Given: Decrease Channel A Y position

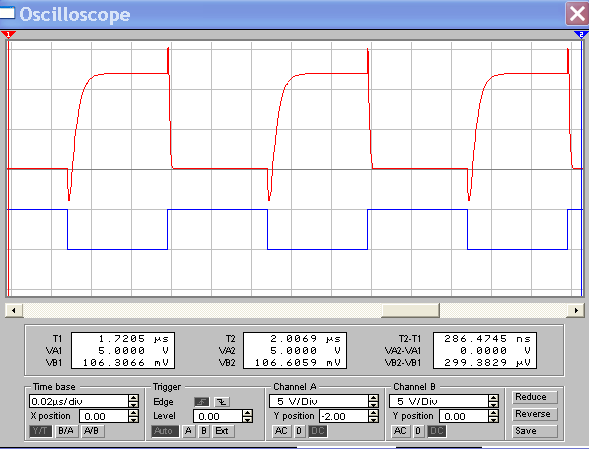Looking at the screenshot, I should click(373, 419).
